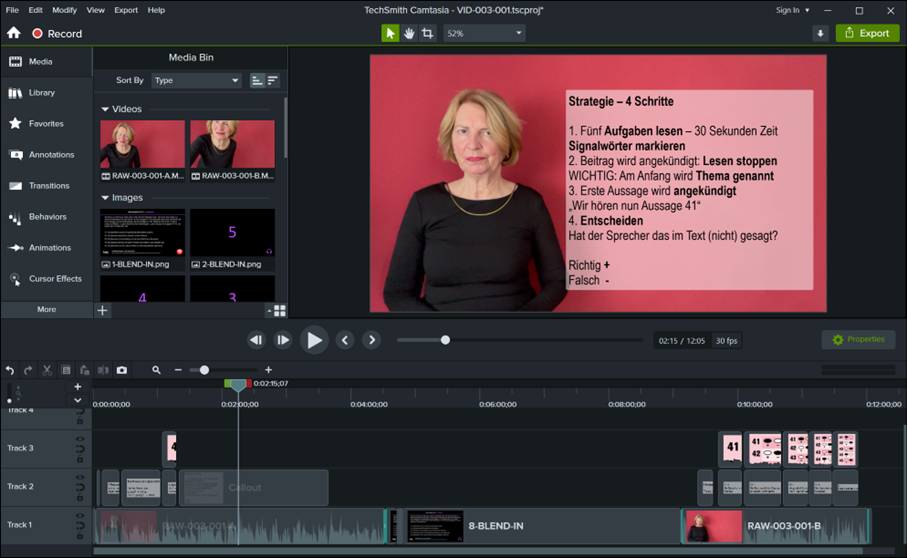This screenshot has width=907, height=558.
Task: Open the Modify menu
Action: [64, 10]
